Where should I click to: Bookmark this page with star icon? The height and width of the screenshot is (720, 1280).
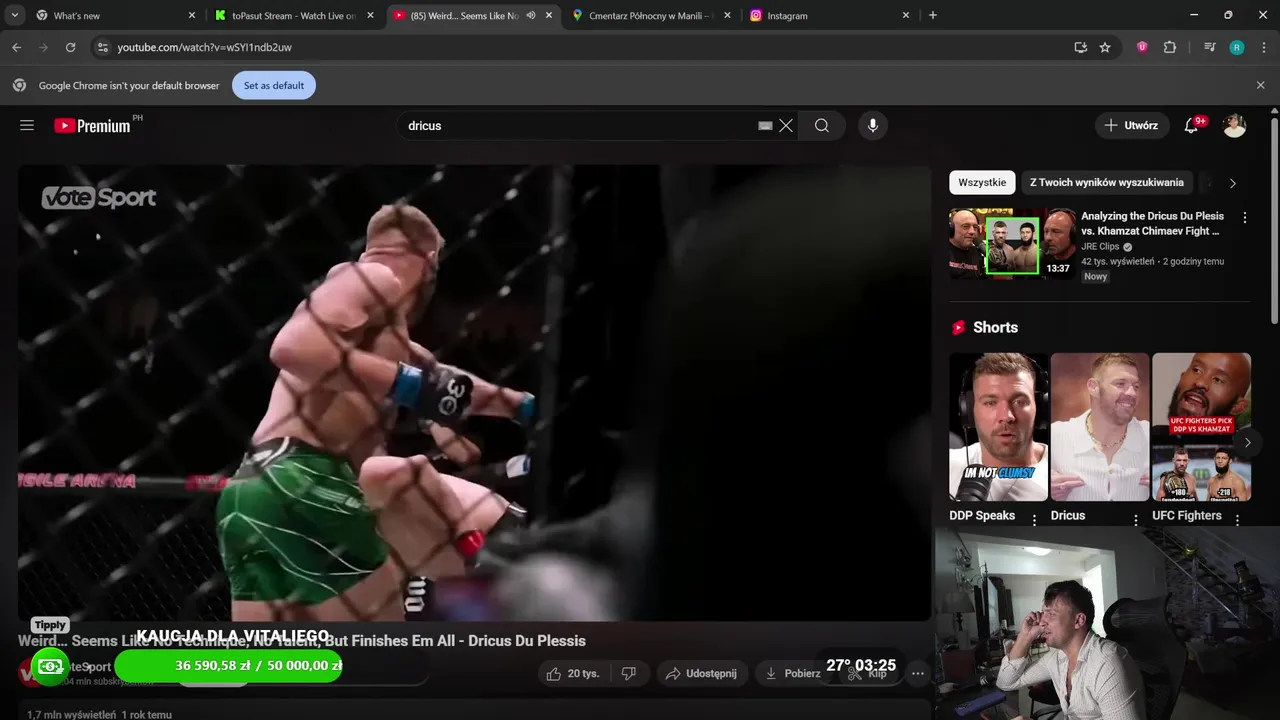coord(1105,47)
